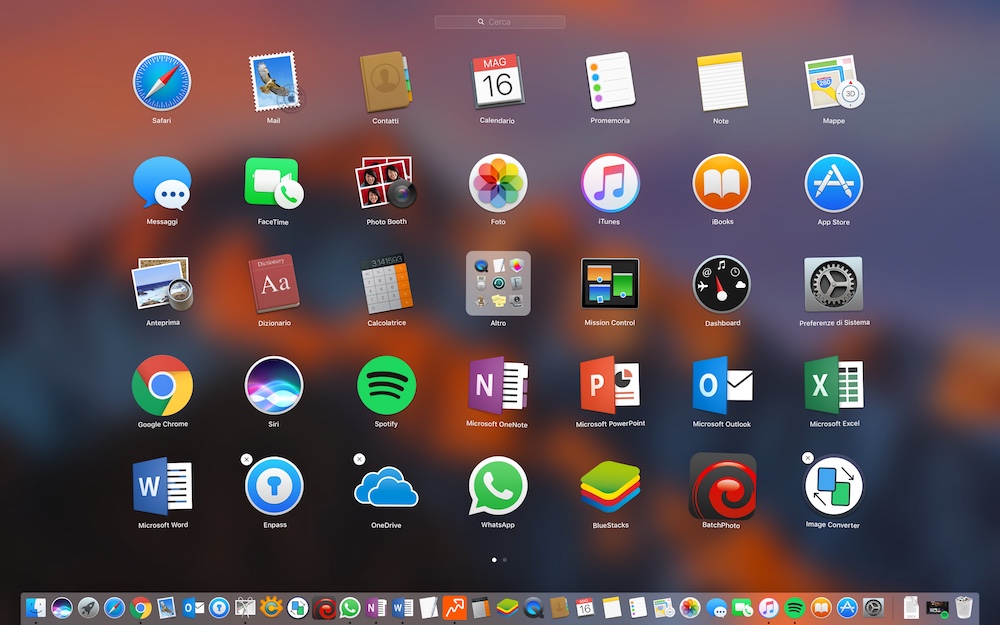Open Image Converter in Launchpad grid
The image size is (1000, 625).
pos(834,486)
